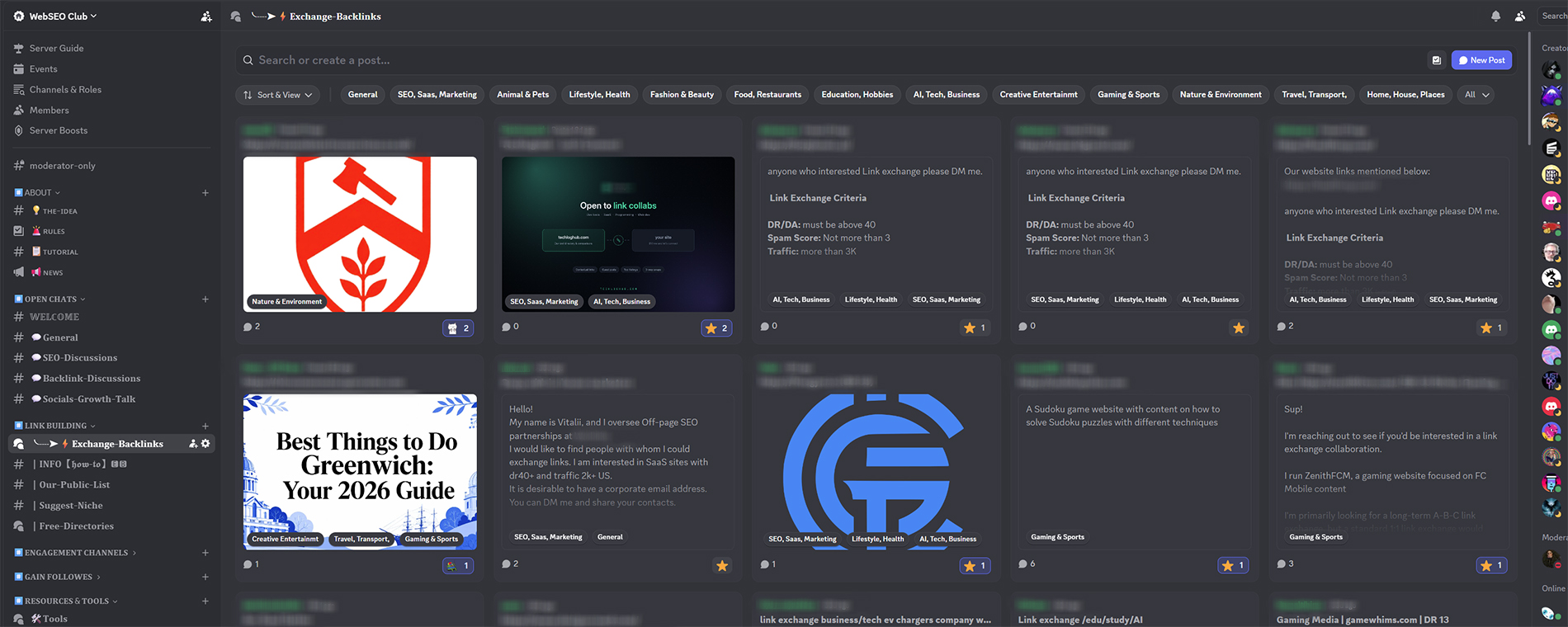Viewport: 1568px width, 627px height.
Task: Click create invite icon on Exchange-Backlinks channel
Action: (x=193, y=444)
